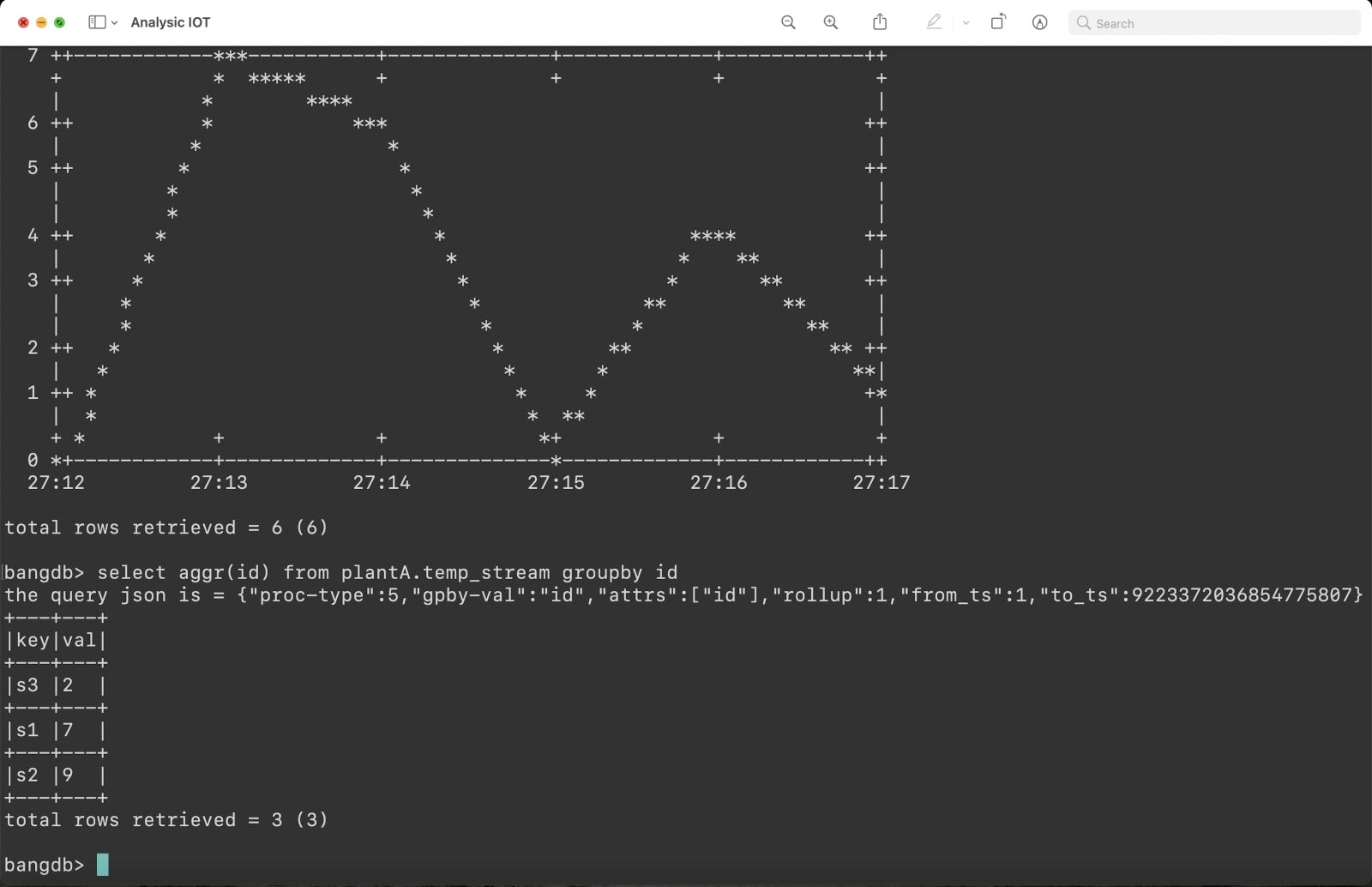Viewport: 1372px width, 887px height.
Task: Close the window with the red button
Action: pyautogui.click(x=23, y=22)
